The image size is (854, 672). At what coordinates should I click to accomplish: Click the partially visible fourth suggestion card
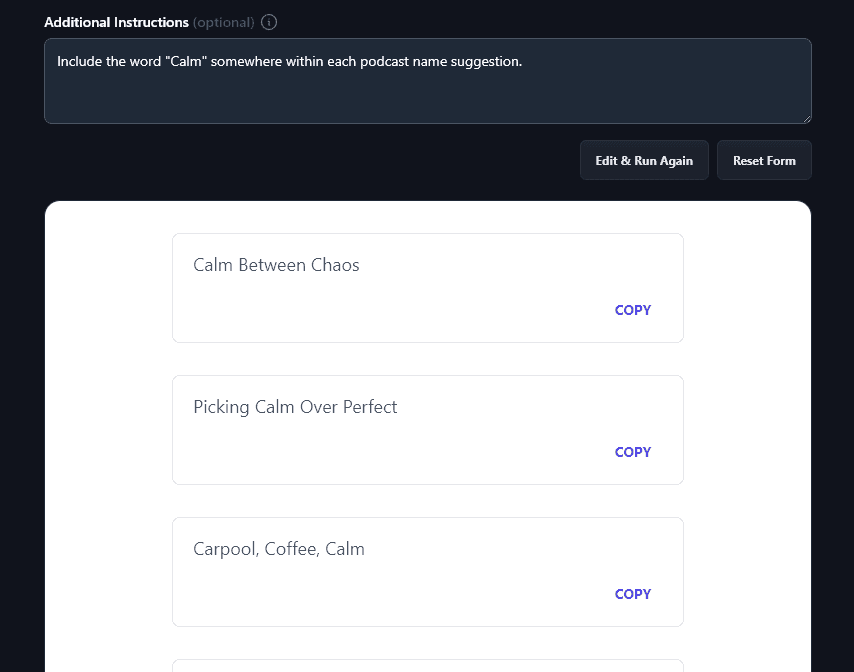click(427, 665)
